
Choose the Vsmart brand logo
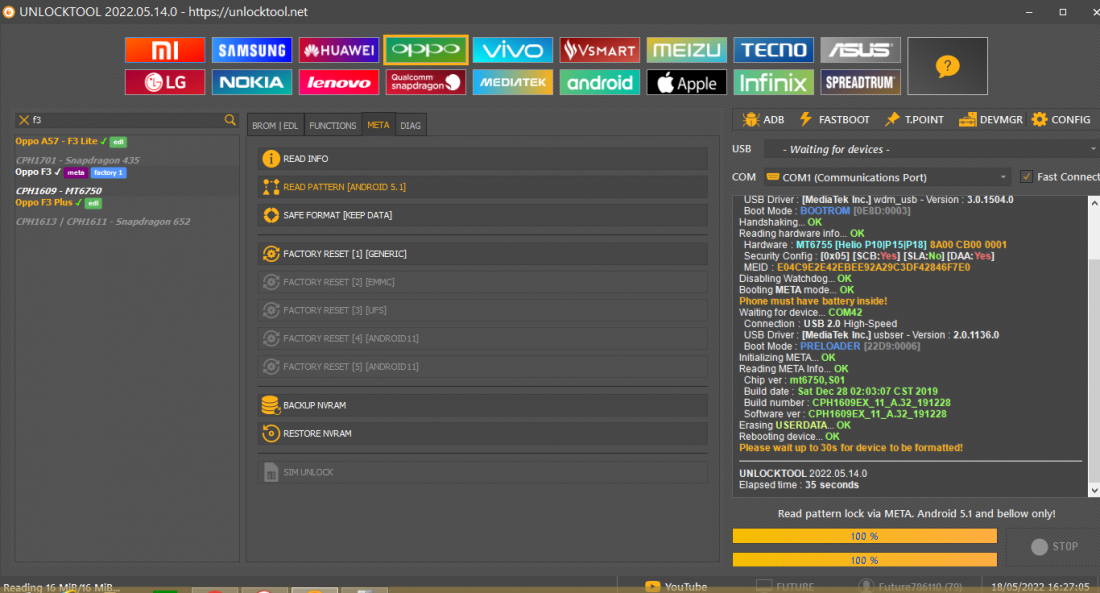(x=600, y=50)
